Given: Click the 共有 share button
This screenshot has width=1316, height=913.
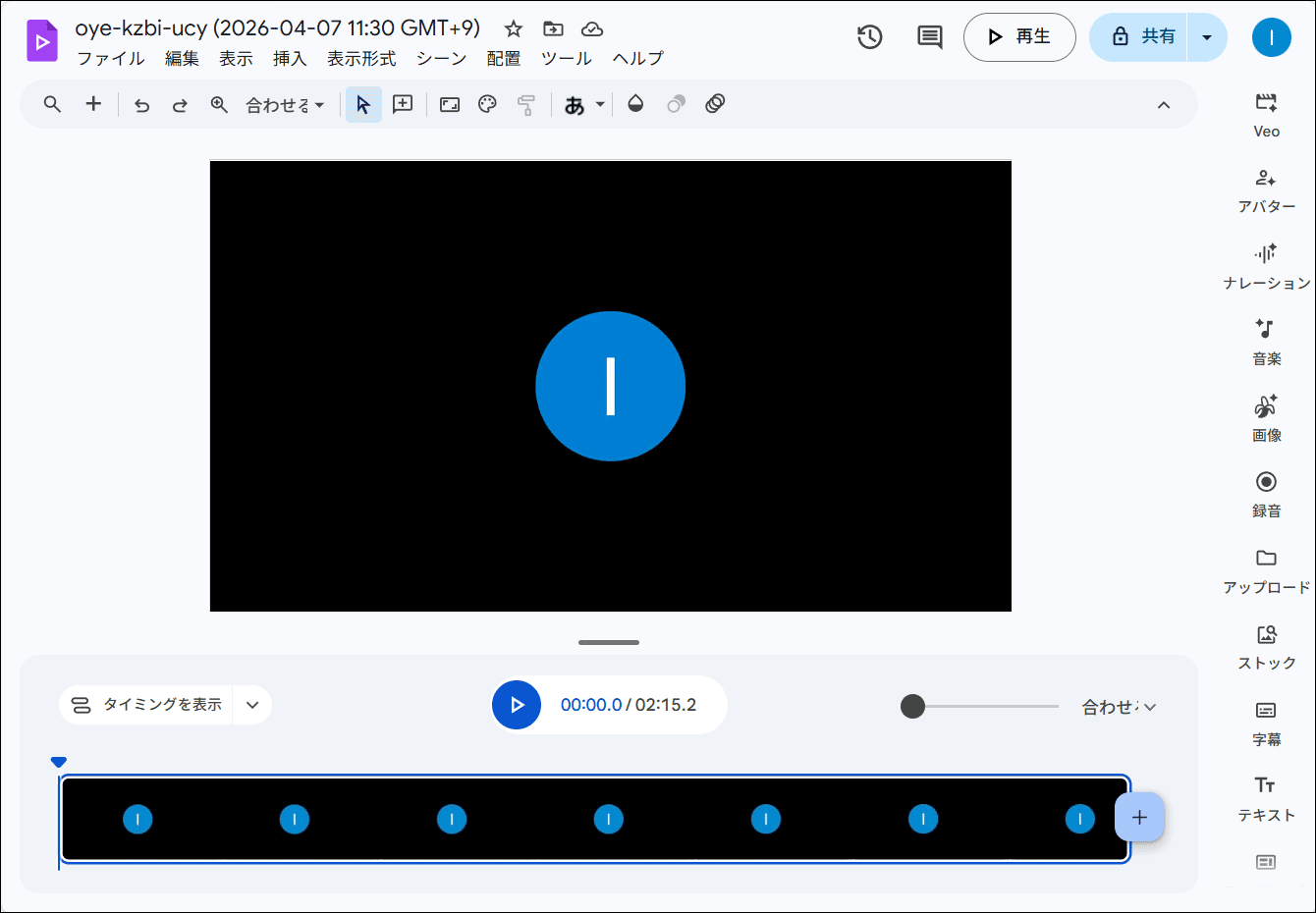Looking at the screenshot, I should 1139,37.
